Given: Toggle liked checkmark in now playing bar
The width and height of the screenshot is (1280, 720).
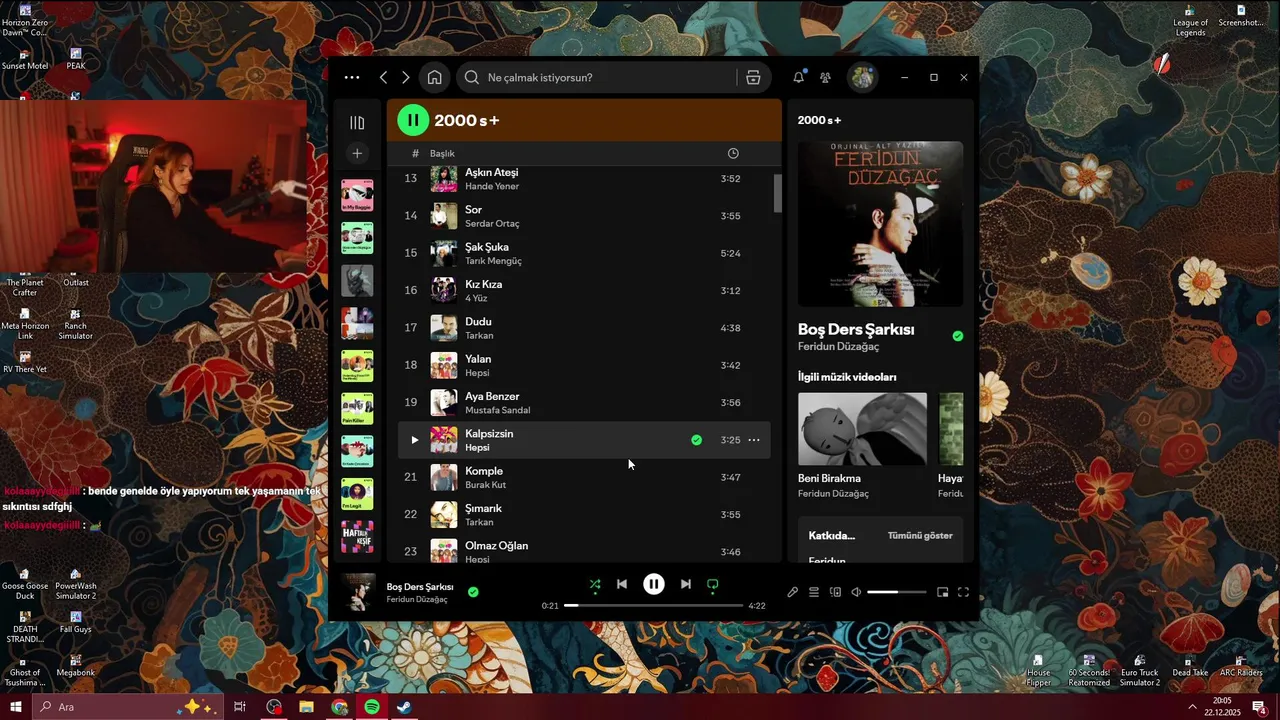Looking at the screenshot, I should click(473, 592).
